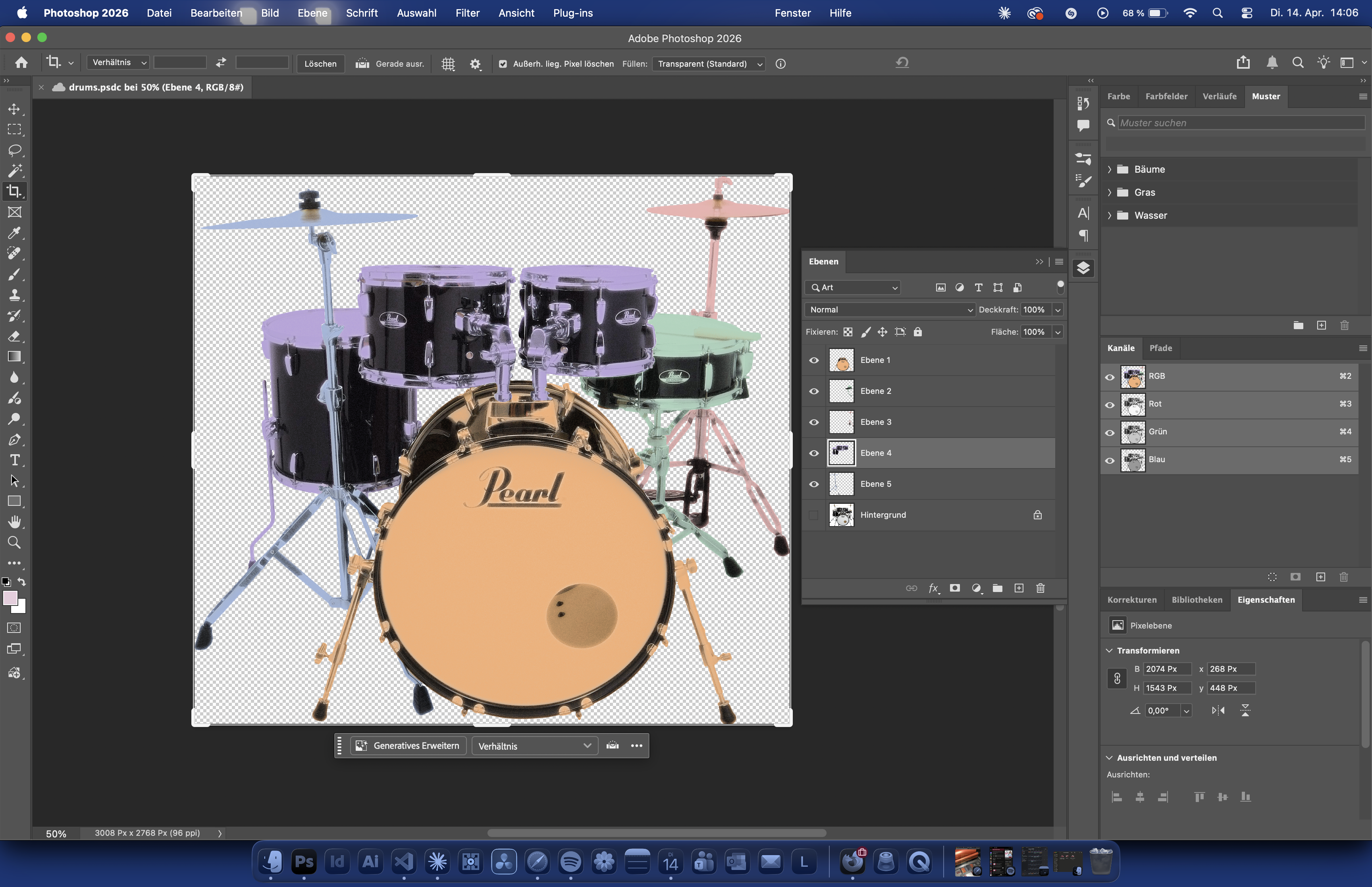The width and height of the screenshot is (1372, 887).
Task: Select the Eraser tool
Action: [x=14, y=336]
